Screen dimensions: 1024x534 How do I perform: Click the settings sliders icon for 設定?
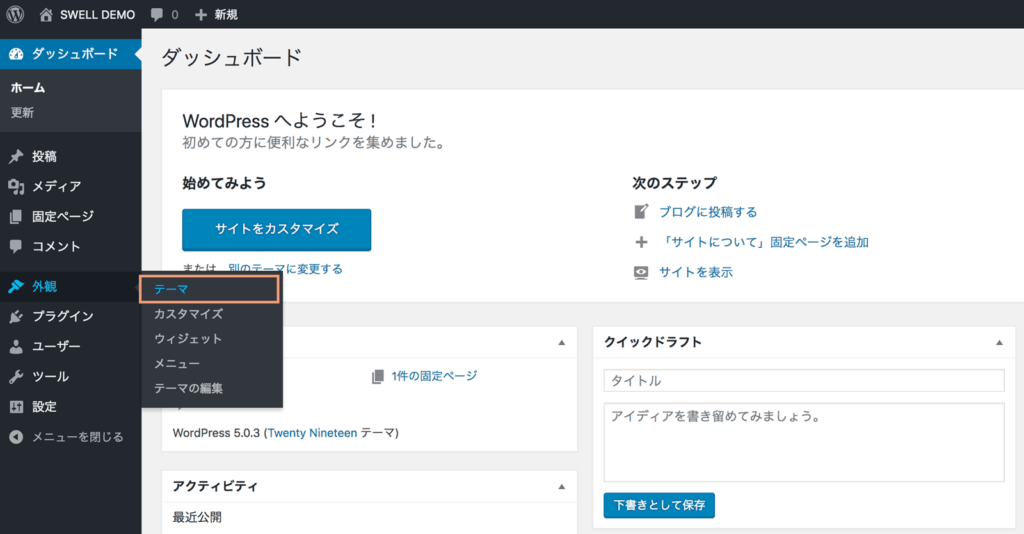[x=16, y=407]
